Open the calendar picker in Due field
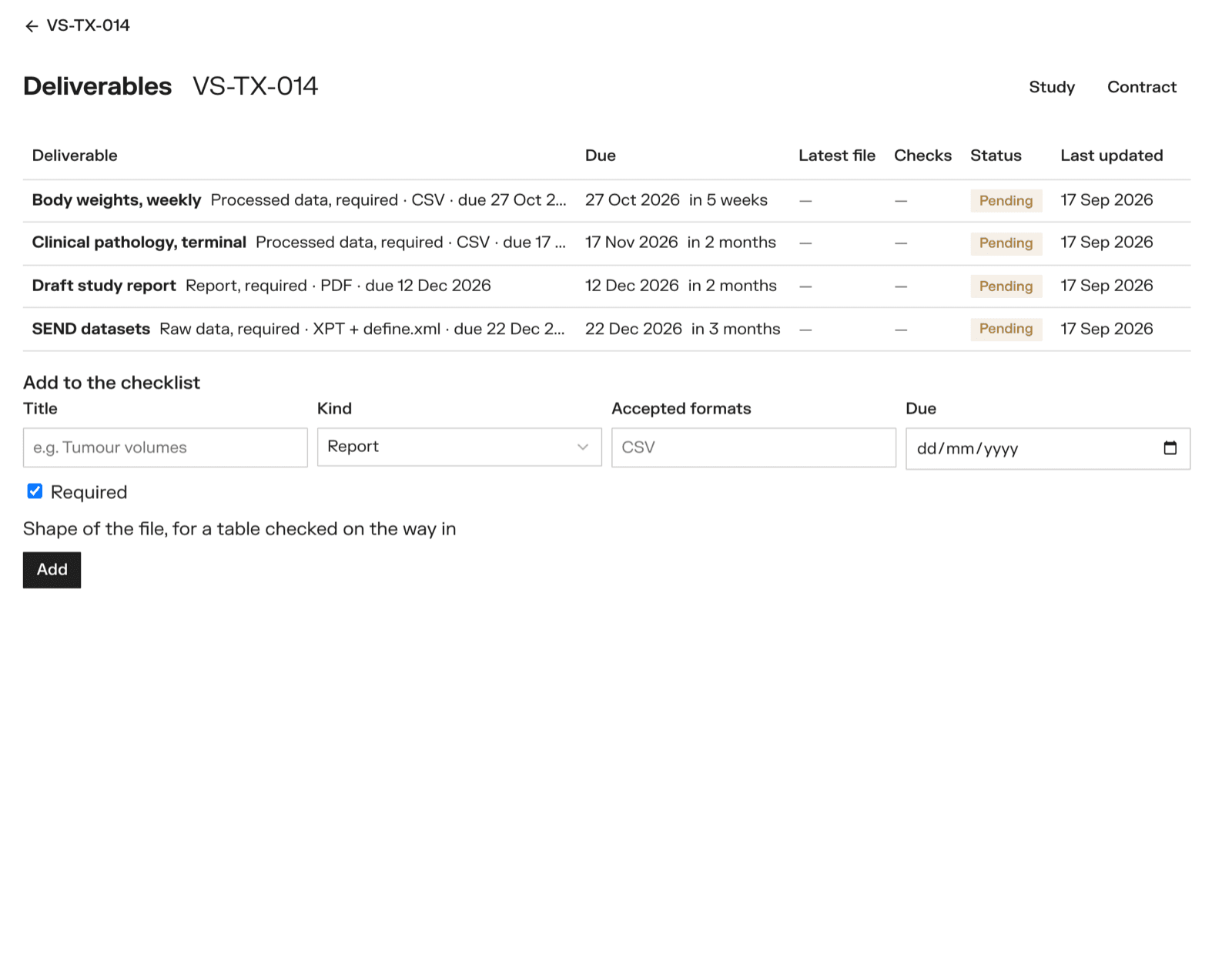 1170,448
